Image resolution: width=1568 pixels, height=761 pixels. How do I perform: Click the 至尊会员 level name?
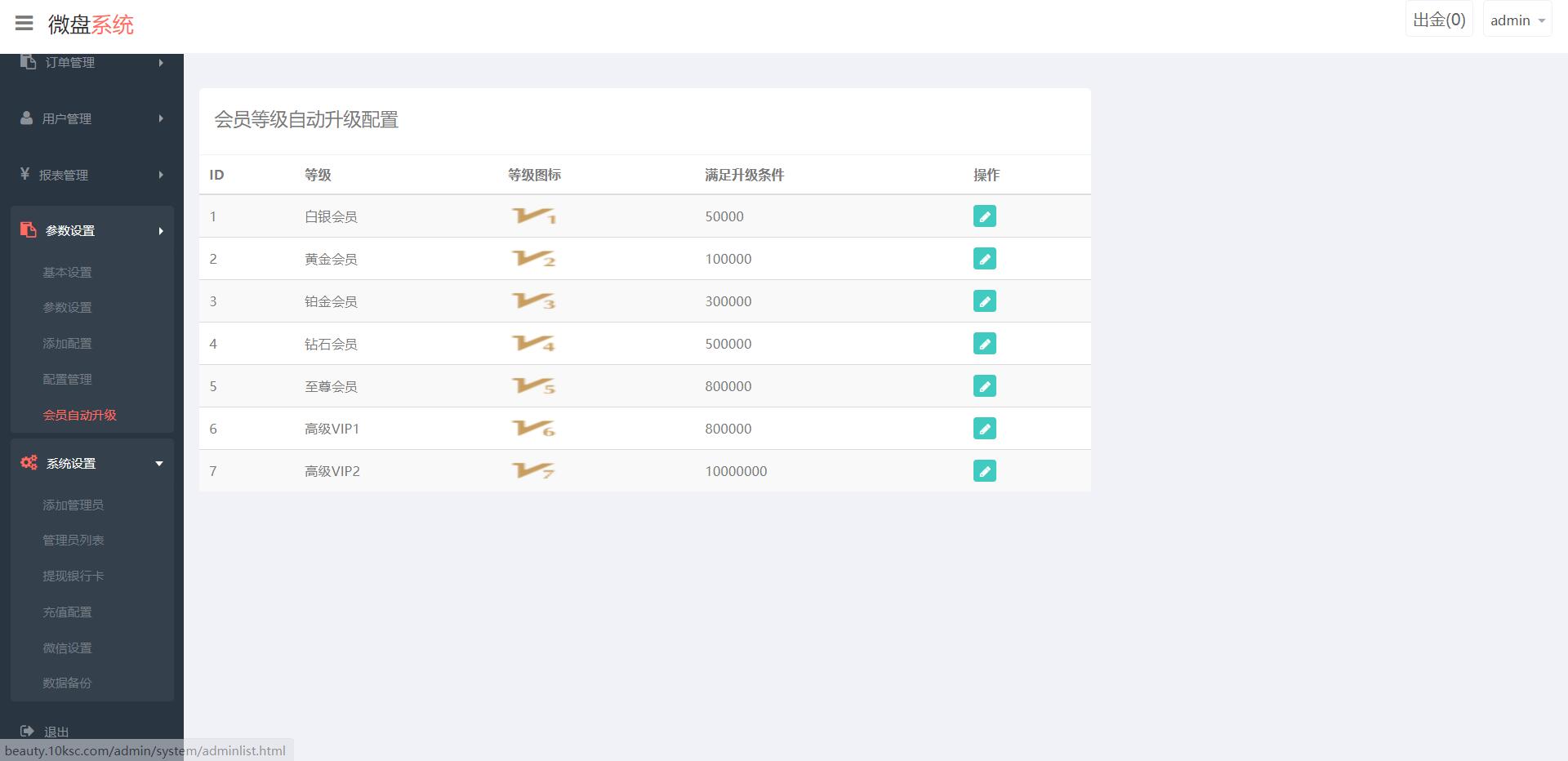[x=331, y=387]
